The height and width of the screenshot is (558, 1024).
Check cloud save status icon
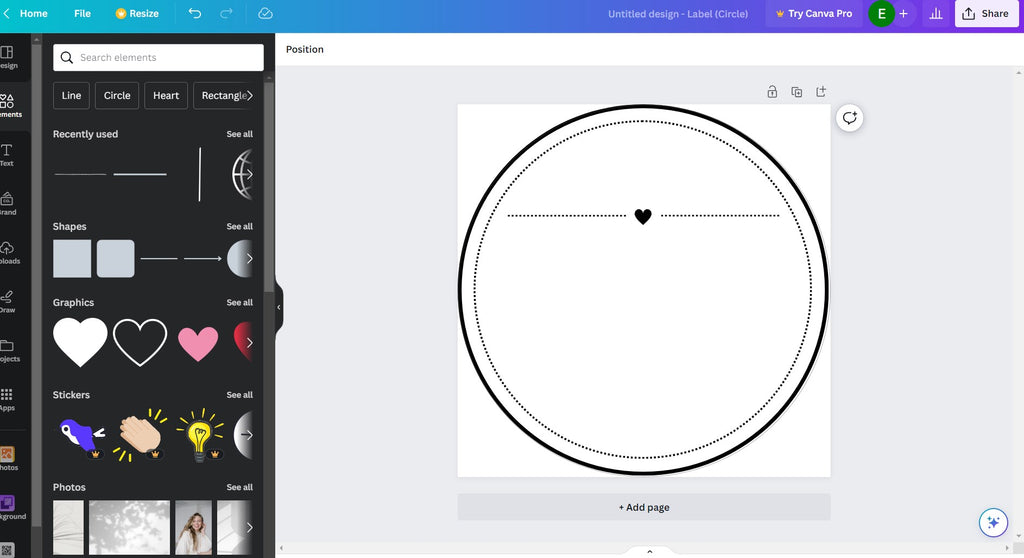pos(265,13)
